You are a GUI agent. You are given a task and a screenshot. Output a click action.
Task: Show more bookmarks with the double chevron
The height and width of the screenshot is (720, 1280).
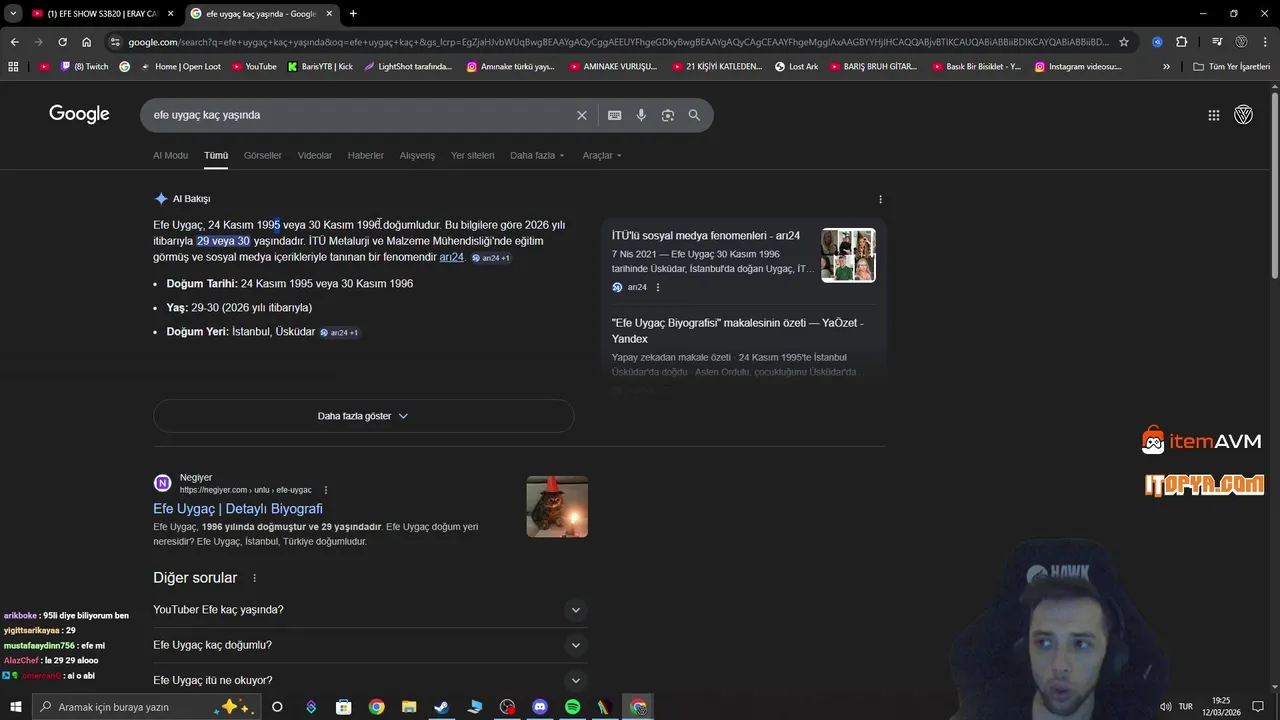(x=1166, y=66)
